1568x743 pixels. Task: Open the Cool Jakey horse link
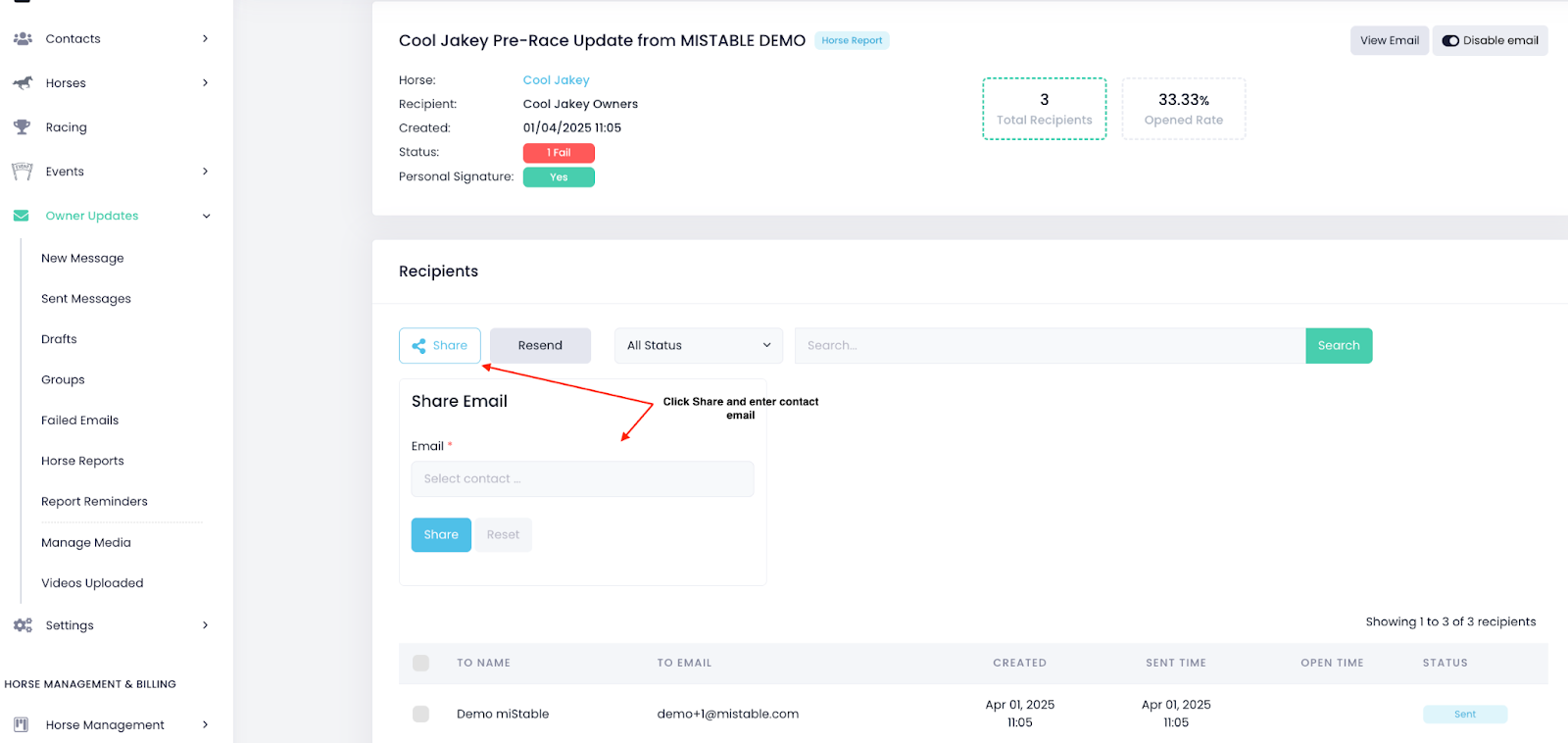(x=556, y=79)
